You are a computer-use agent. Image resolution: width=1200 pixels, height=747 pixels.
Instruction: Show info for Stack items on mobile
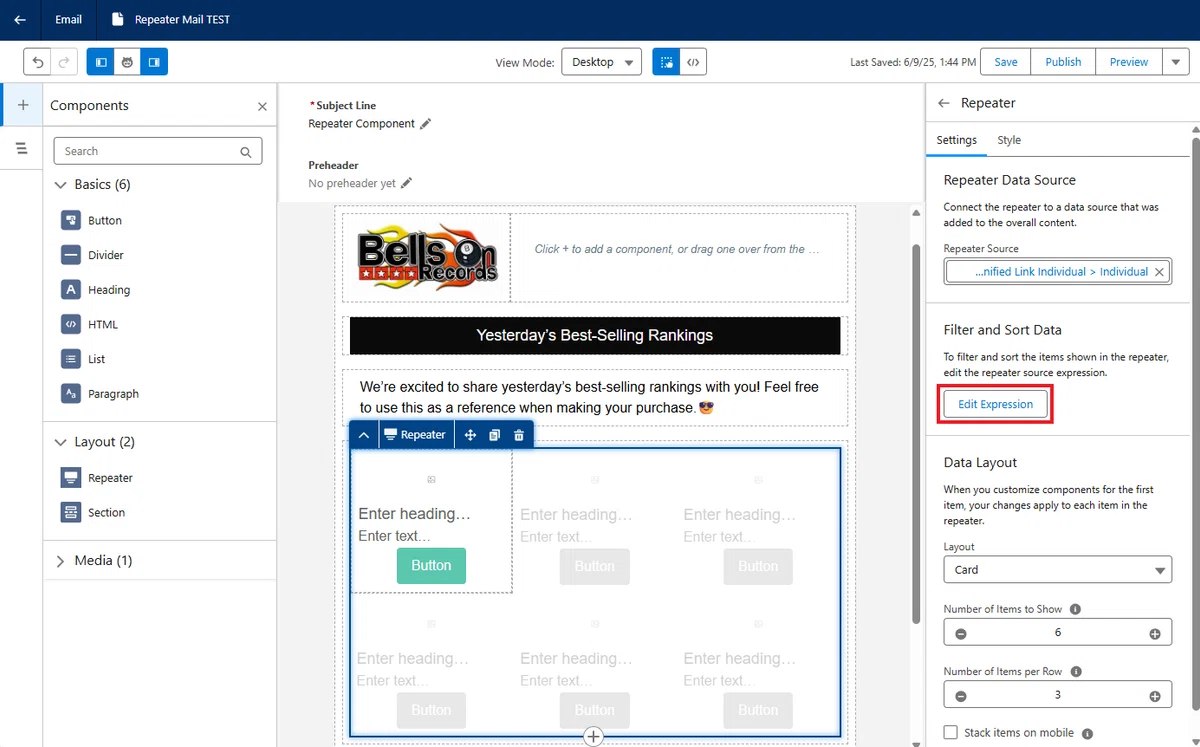1087,733
